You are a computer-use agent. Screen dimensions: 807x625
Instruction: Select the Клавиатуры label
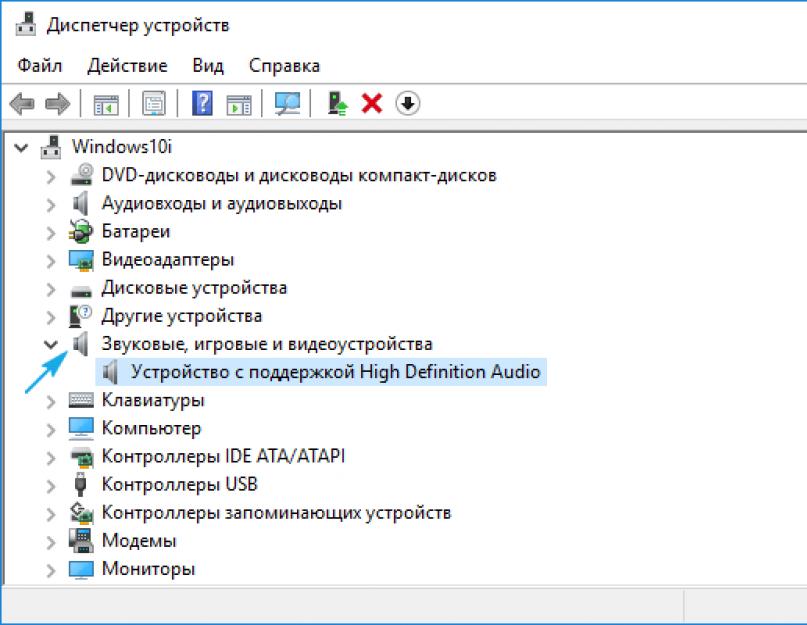click(153, 400)
